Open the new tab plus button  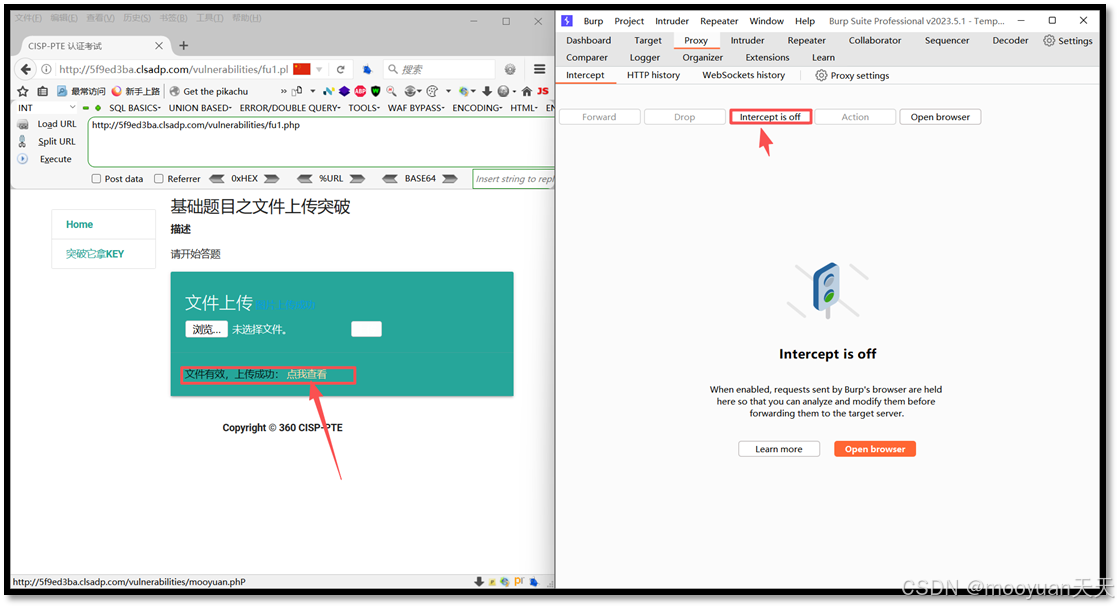coord(183,46)
